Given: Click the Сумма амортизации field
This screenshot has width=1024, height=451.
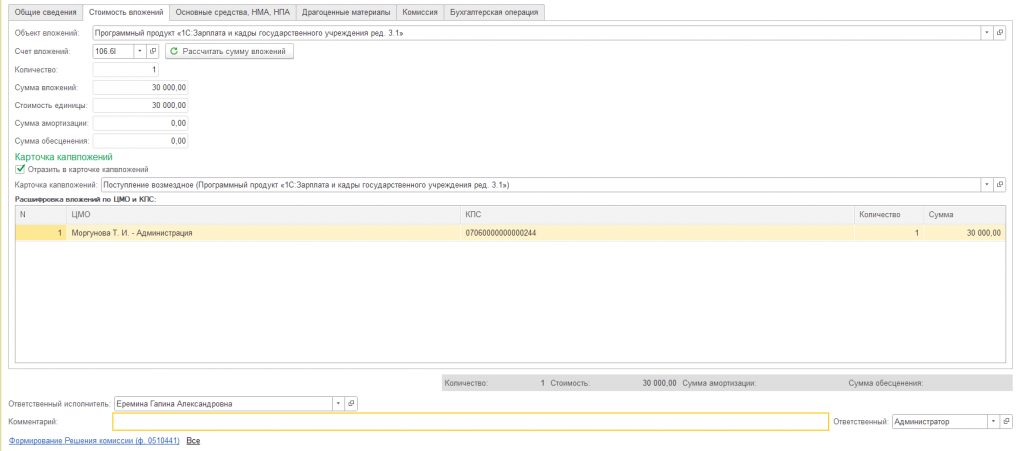Looking at the screenshot, I should (x=140, y=123).
